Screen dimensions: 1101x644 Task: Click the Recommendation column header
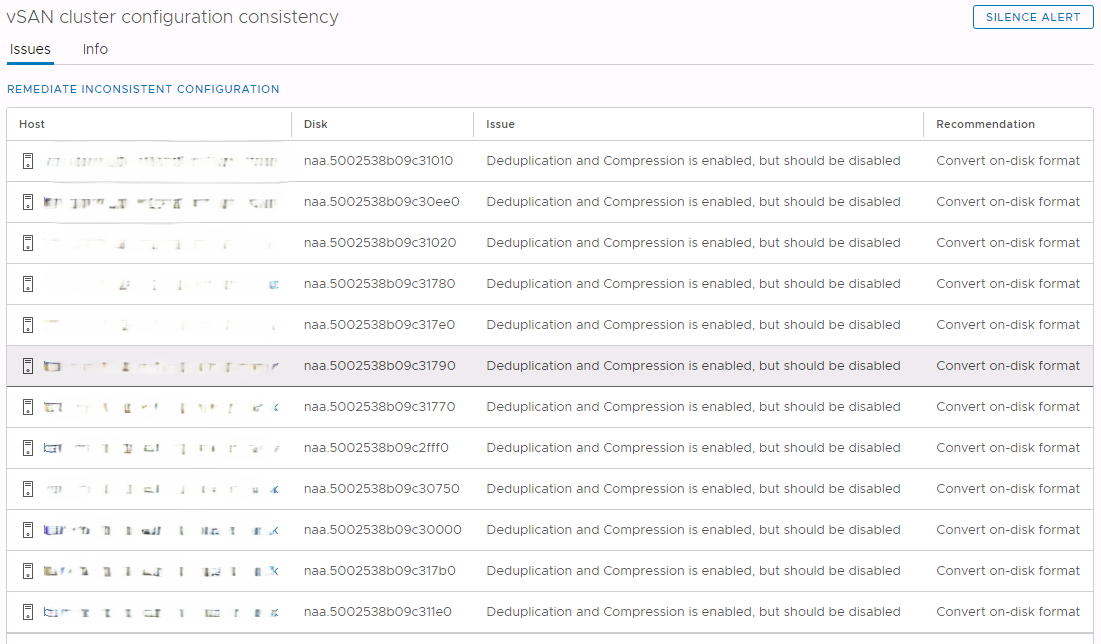point(985,124)
